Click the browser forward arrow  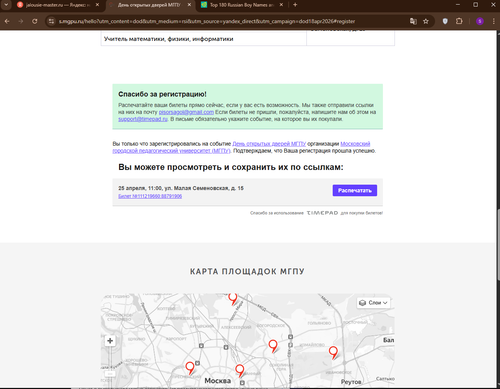pyautogui.click(x=21, y=21)
